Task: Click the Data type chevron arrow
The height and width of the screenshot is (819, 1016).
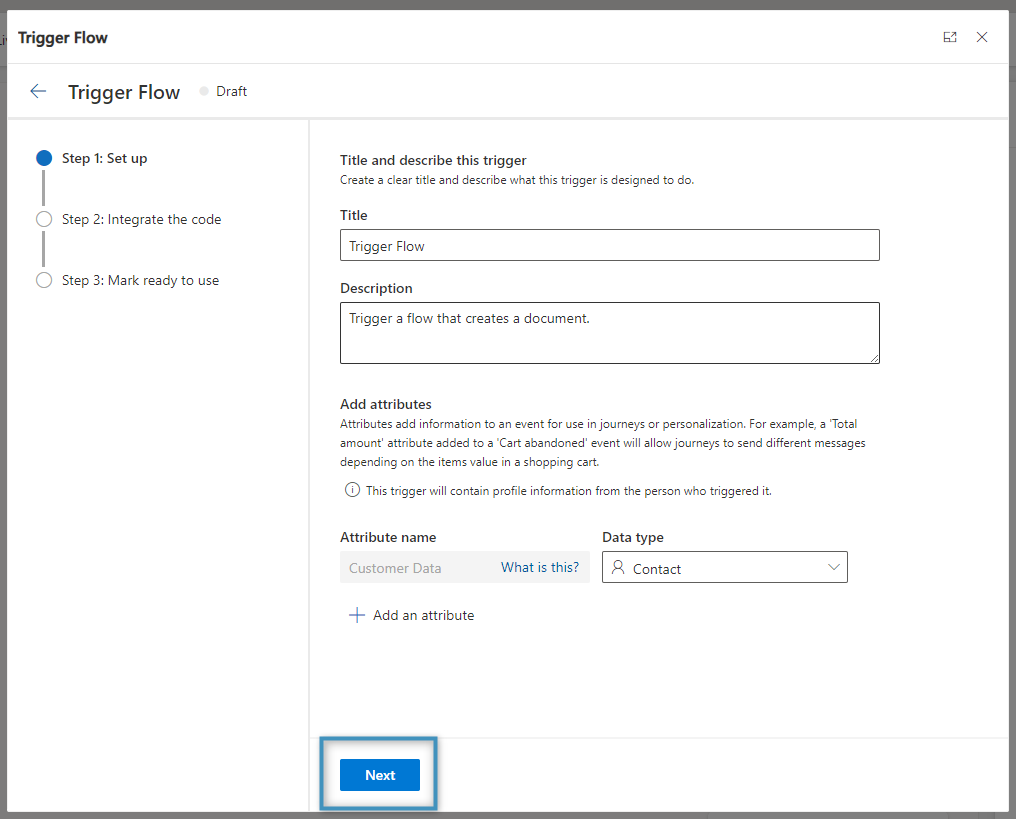Action: (x=833, y=567)
